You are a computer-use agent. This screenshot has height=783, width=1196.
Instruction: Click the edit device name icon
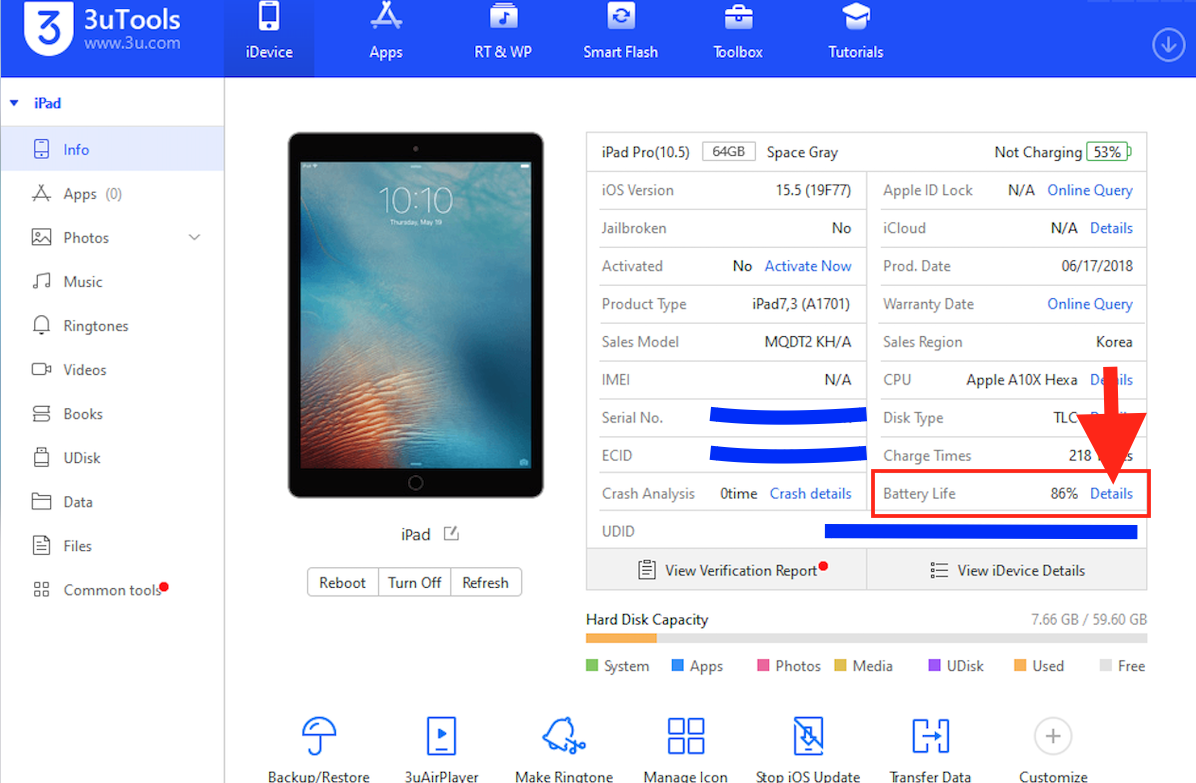[452, 534]
